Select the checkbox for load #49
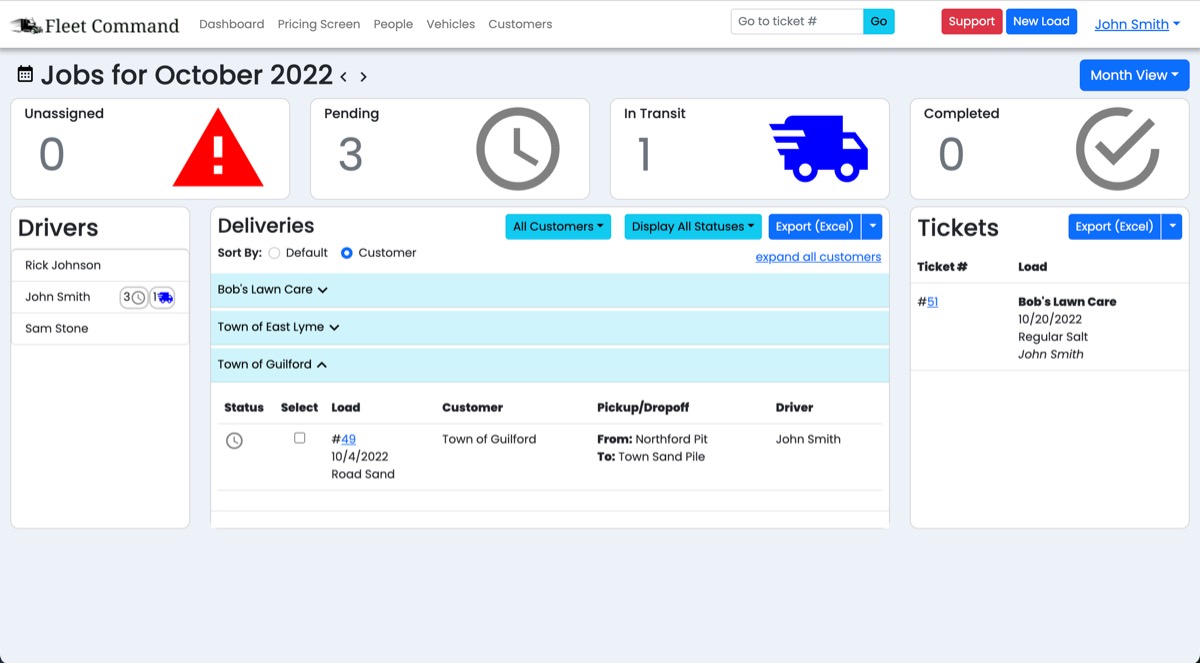This screenshot has width=1200, height=663. coord(299,438)
